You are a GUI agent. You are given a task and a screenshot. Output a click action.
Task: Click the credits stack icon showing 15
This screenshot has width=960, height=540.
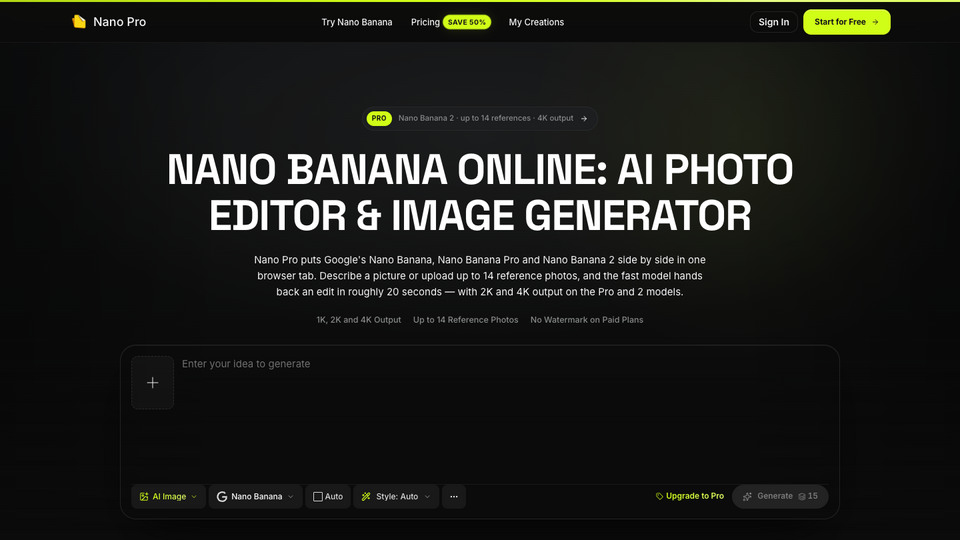point(802,497)
